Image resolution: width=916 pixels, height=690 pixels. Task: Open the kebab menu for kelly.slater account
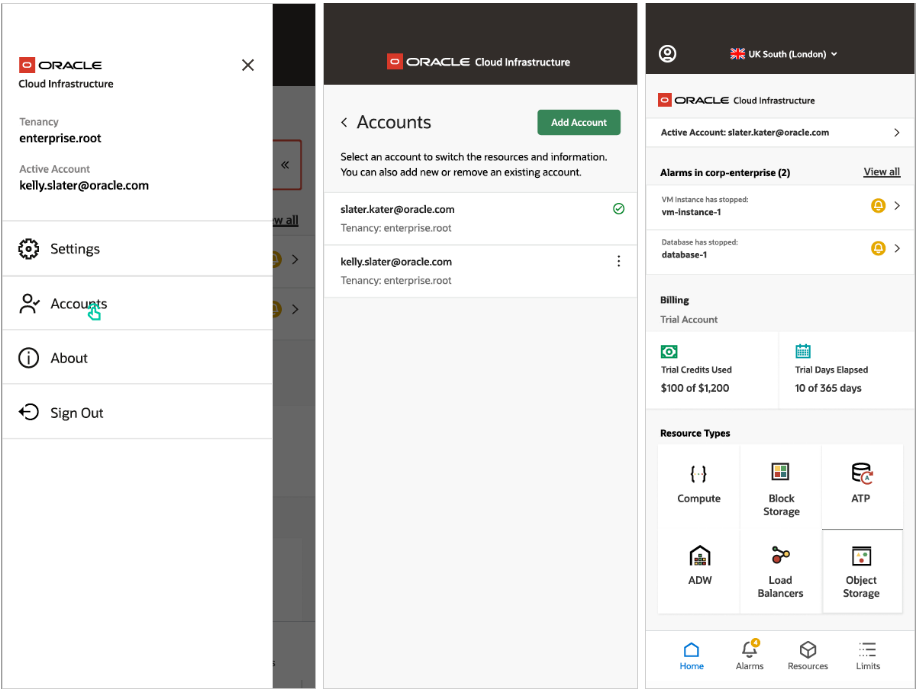click(x=619, y=261)
